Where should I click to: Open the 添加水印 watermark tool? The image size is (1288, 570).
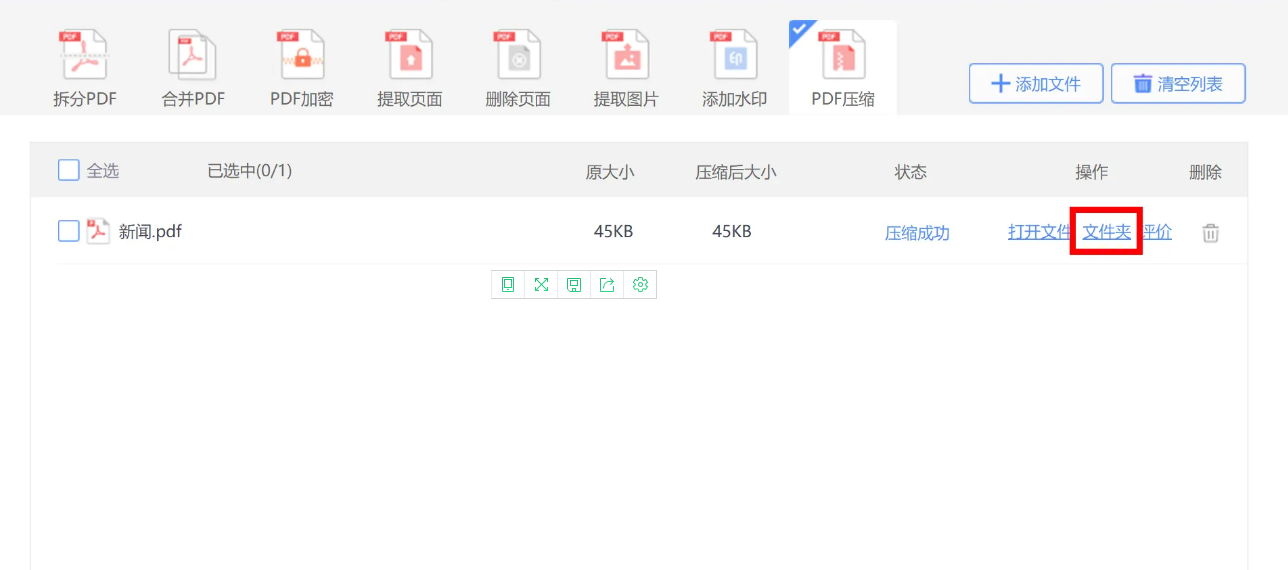pos(734,69)
